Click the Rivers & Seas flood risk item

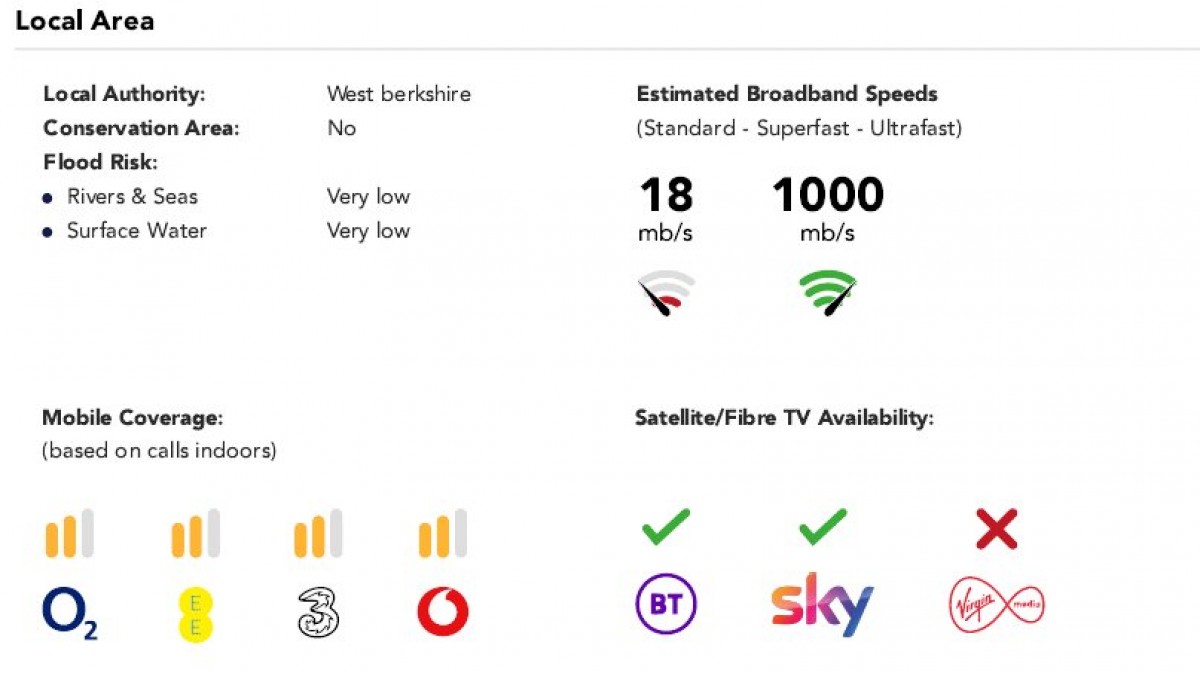tap(132, 196)
